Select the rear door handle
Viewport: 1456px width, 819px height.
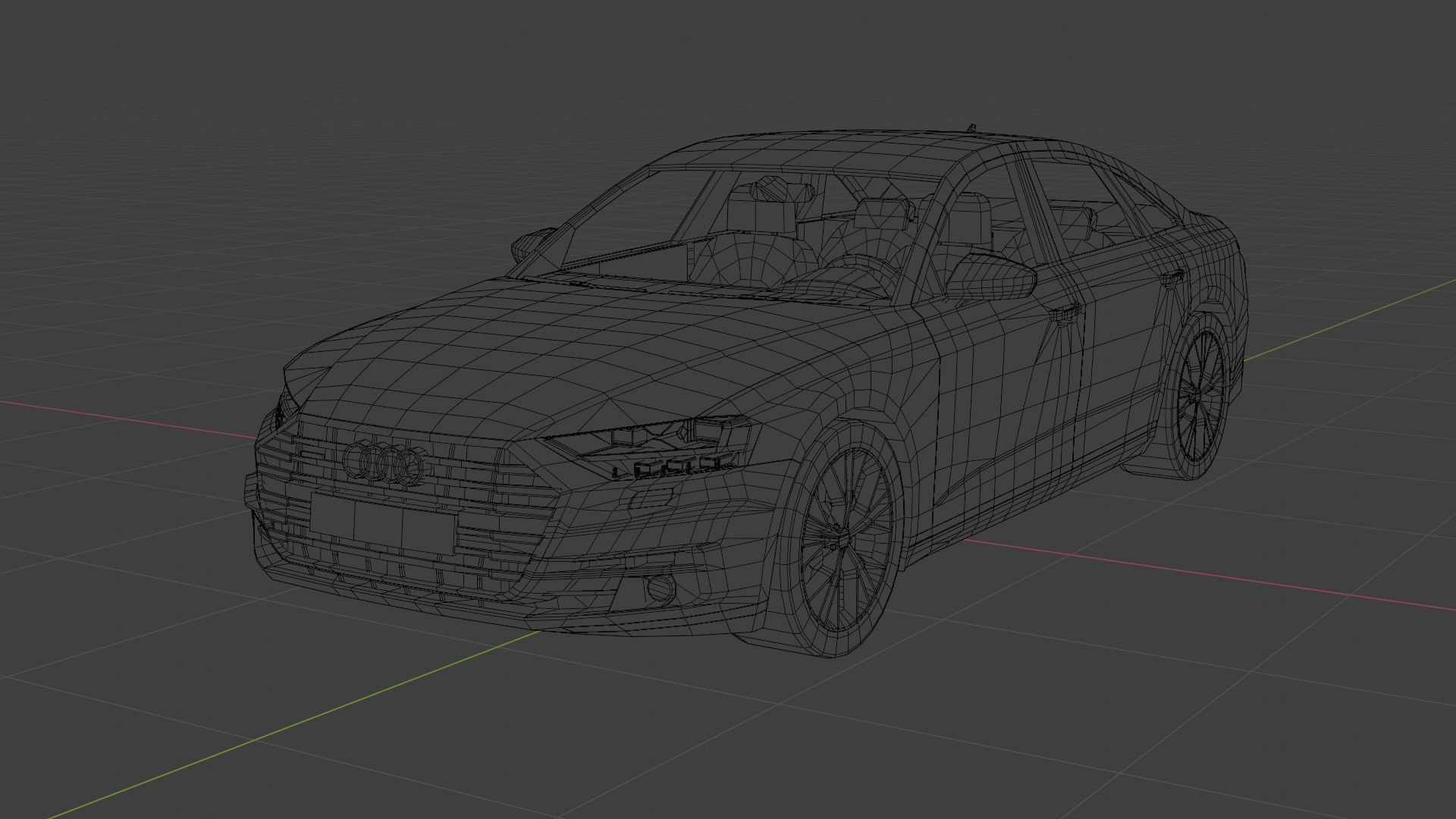point(1173,277)
